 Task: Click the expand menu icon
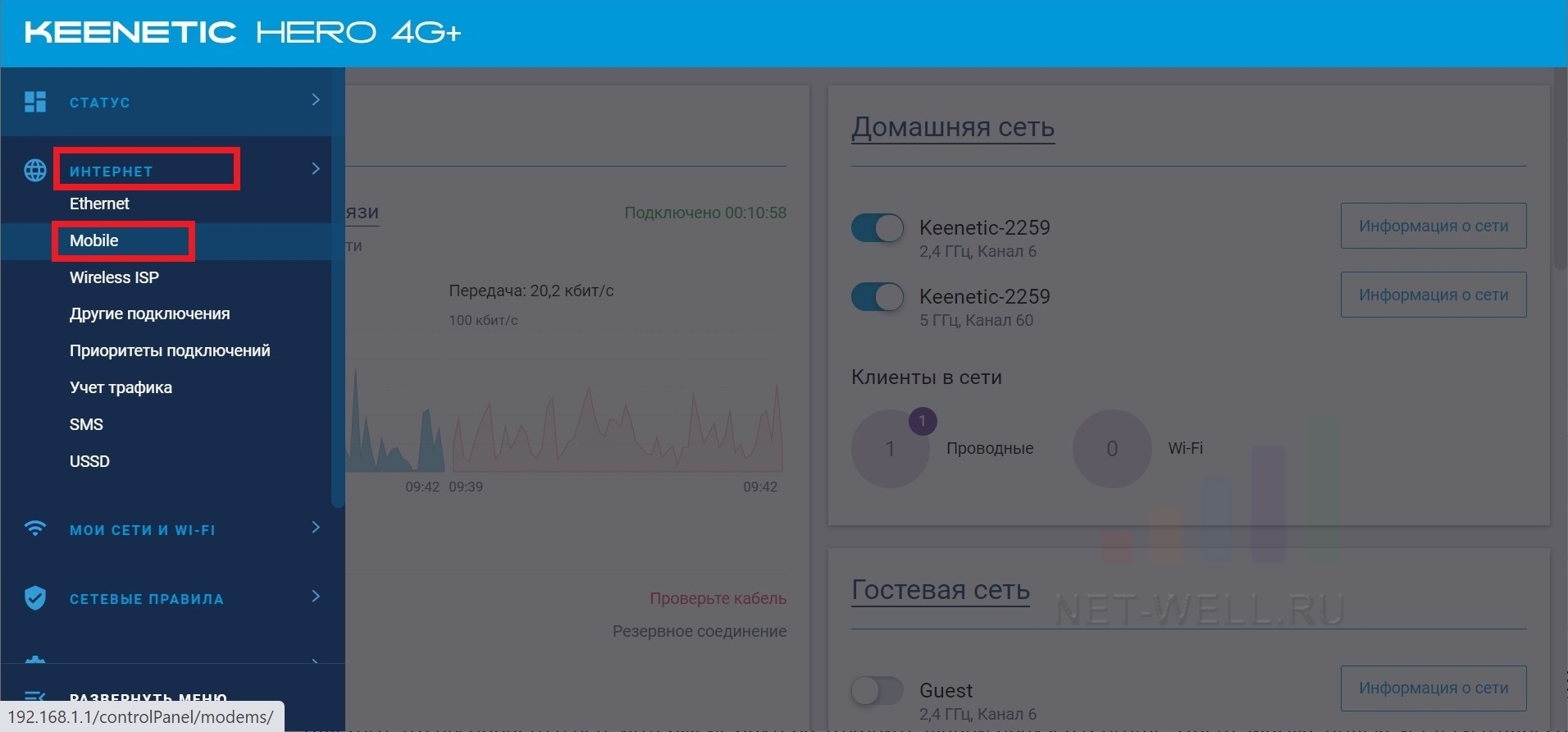(35, 697)
